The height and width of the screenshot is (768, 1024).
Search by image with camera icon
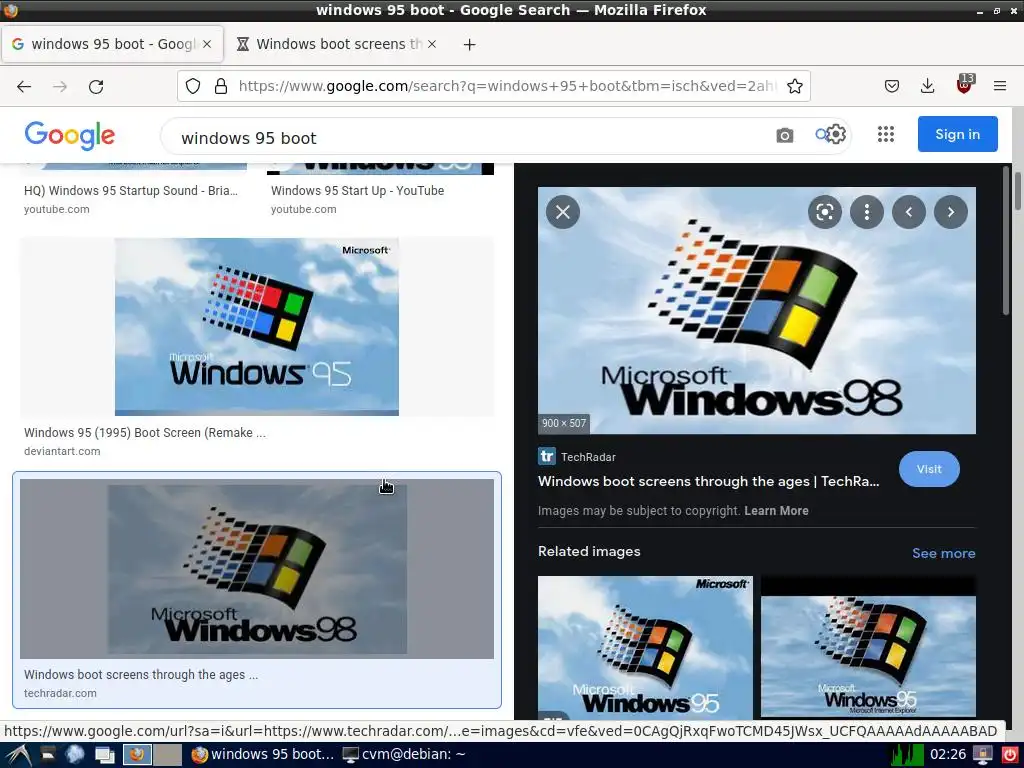785,135
